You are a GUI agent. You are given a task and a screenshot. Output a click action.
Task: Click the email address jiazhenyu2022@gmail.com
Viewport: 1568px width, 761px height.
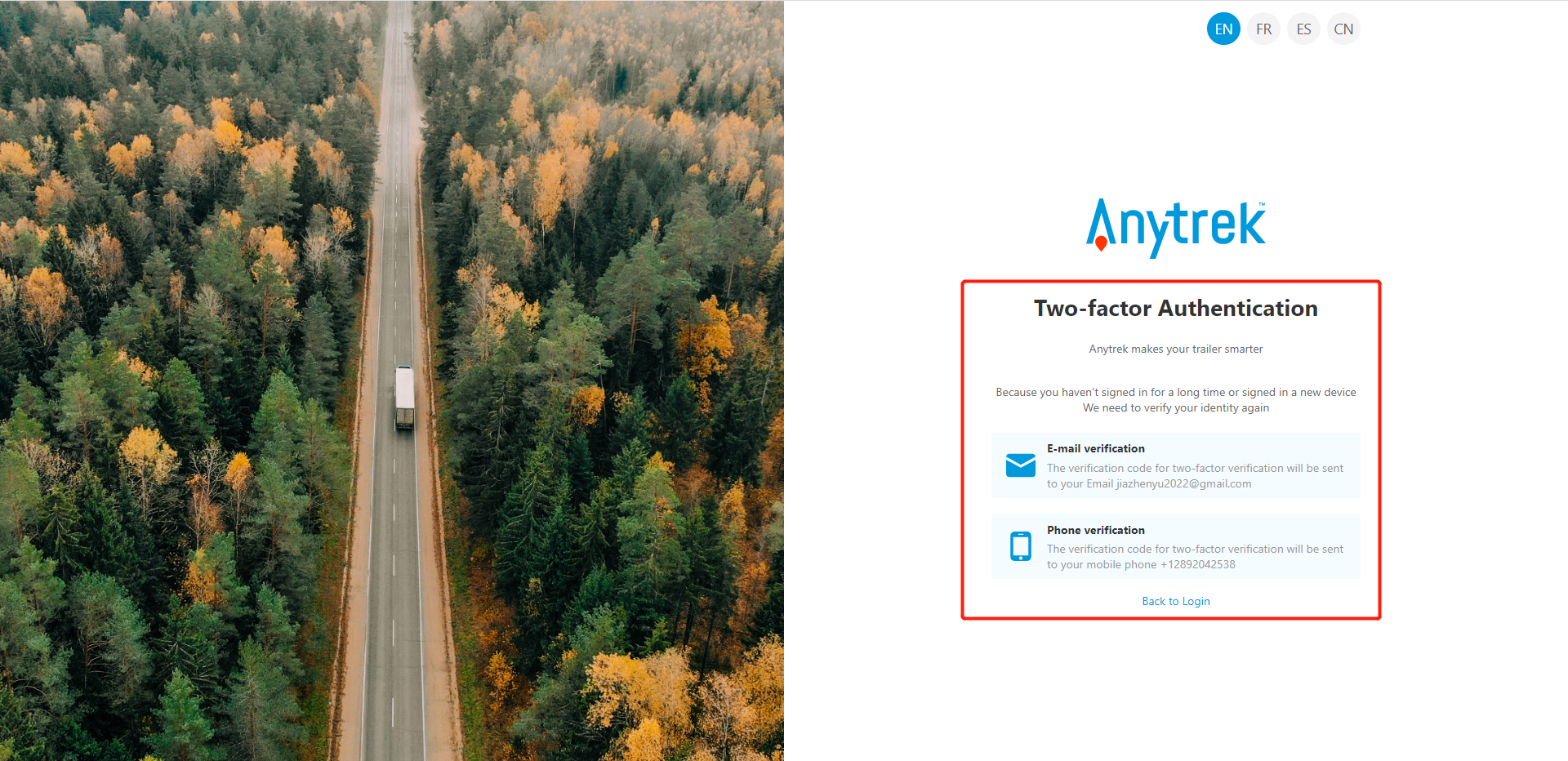[x=1185, y=483]
